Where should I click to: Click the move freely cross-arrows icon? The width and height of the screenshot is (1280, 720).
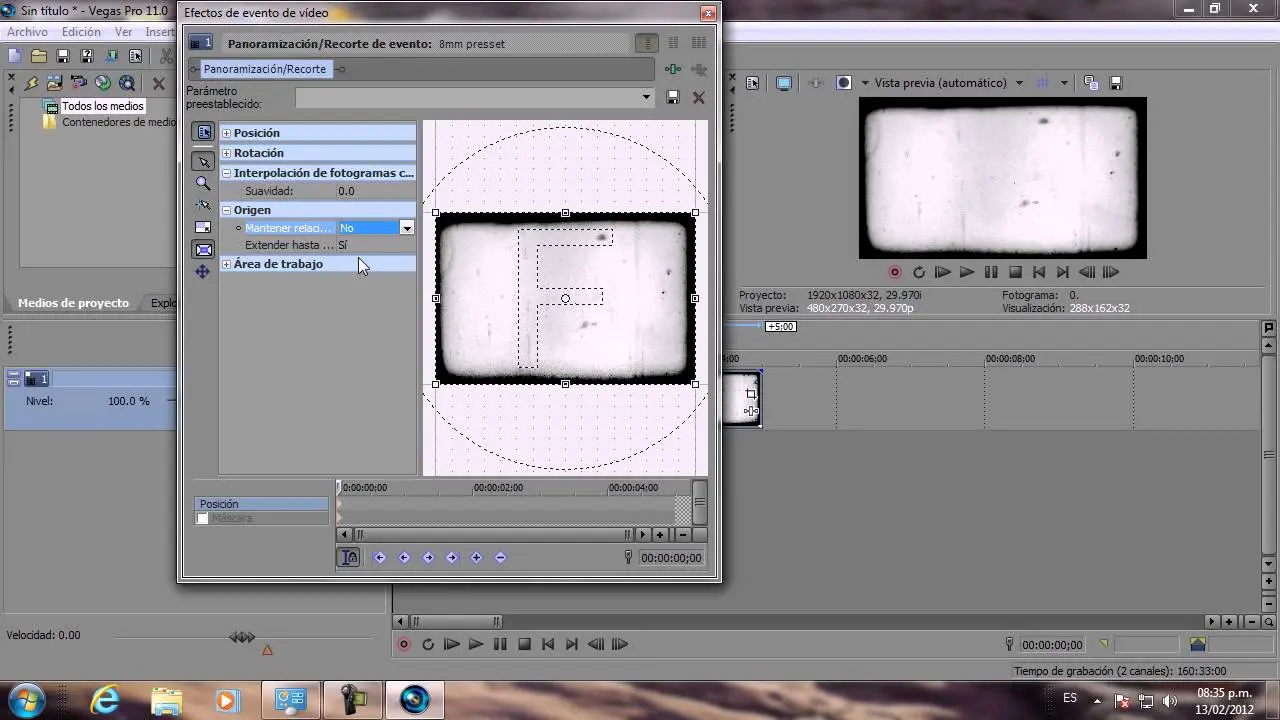pos(203,271)
